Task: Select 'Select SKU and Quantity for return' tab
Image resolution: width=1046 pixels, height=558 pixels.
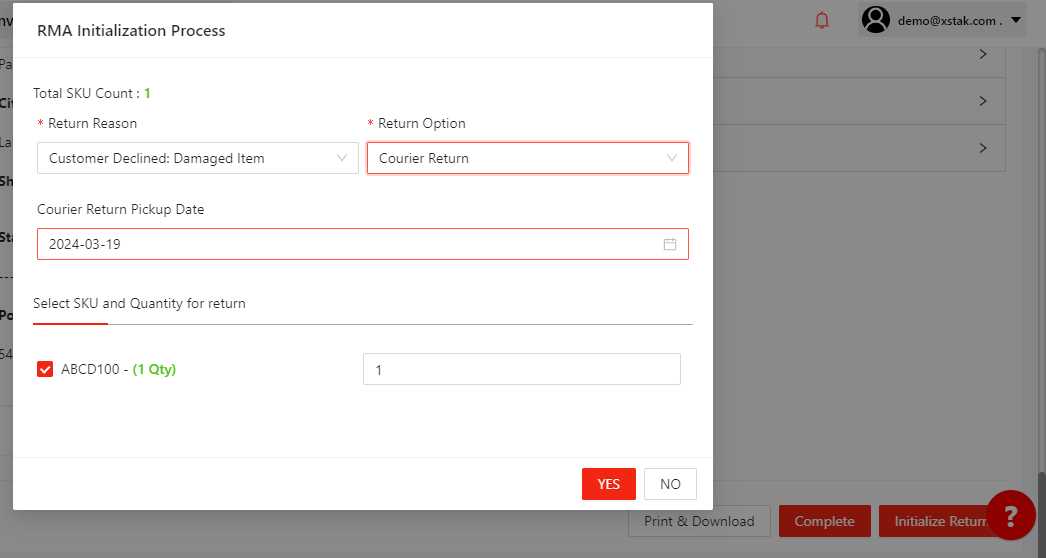Action: [x=139, y=303]
